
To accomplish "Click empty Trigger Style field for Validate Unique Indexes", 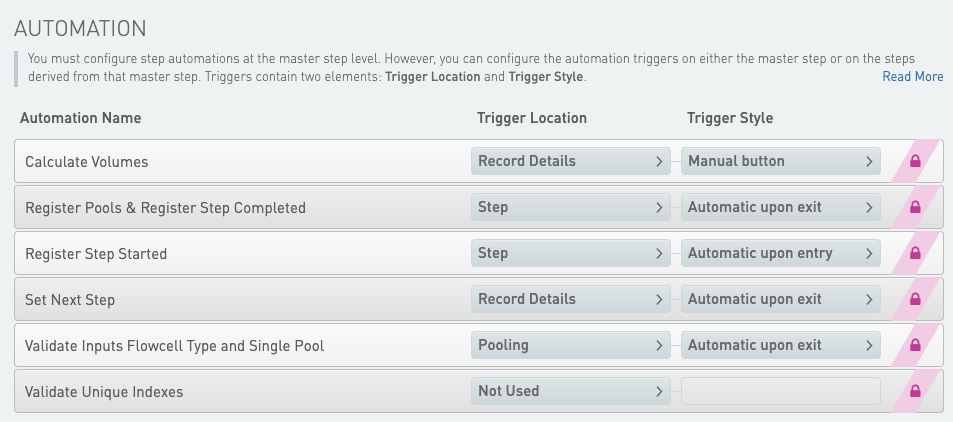I will click(x=780, y=391).
